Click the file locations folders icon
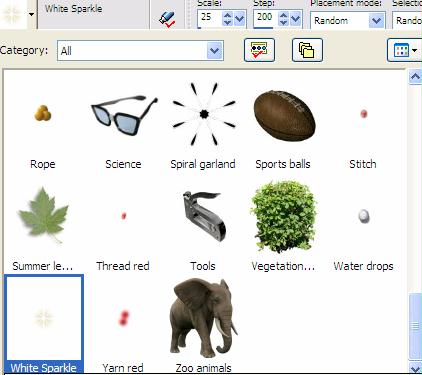The image size is (422, 375). pos(307,50)
